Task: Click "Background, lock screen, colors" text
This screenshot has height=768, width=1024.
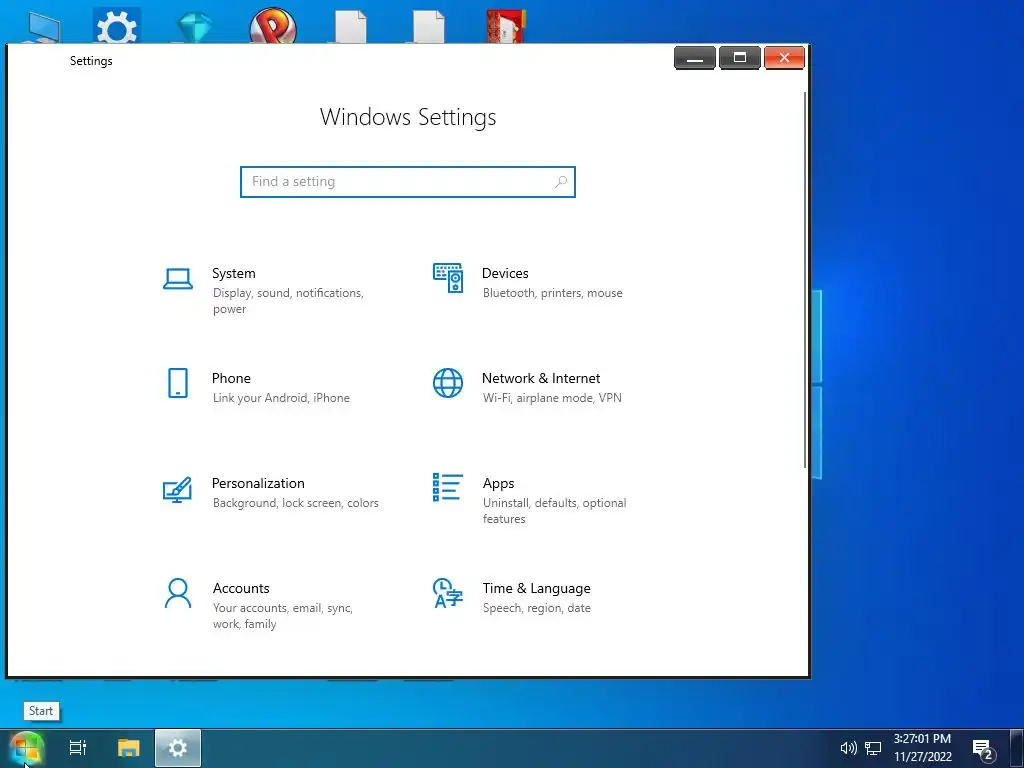Action: click(x=295, y=503)
